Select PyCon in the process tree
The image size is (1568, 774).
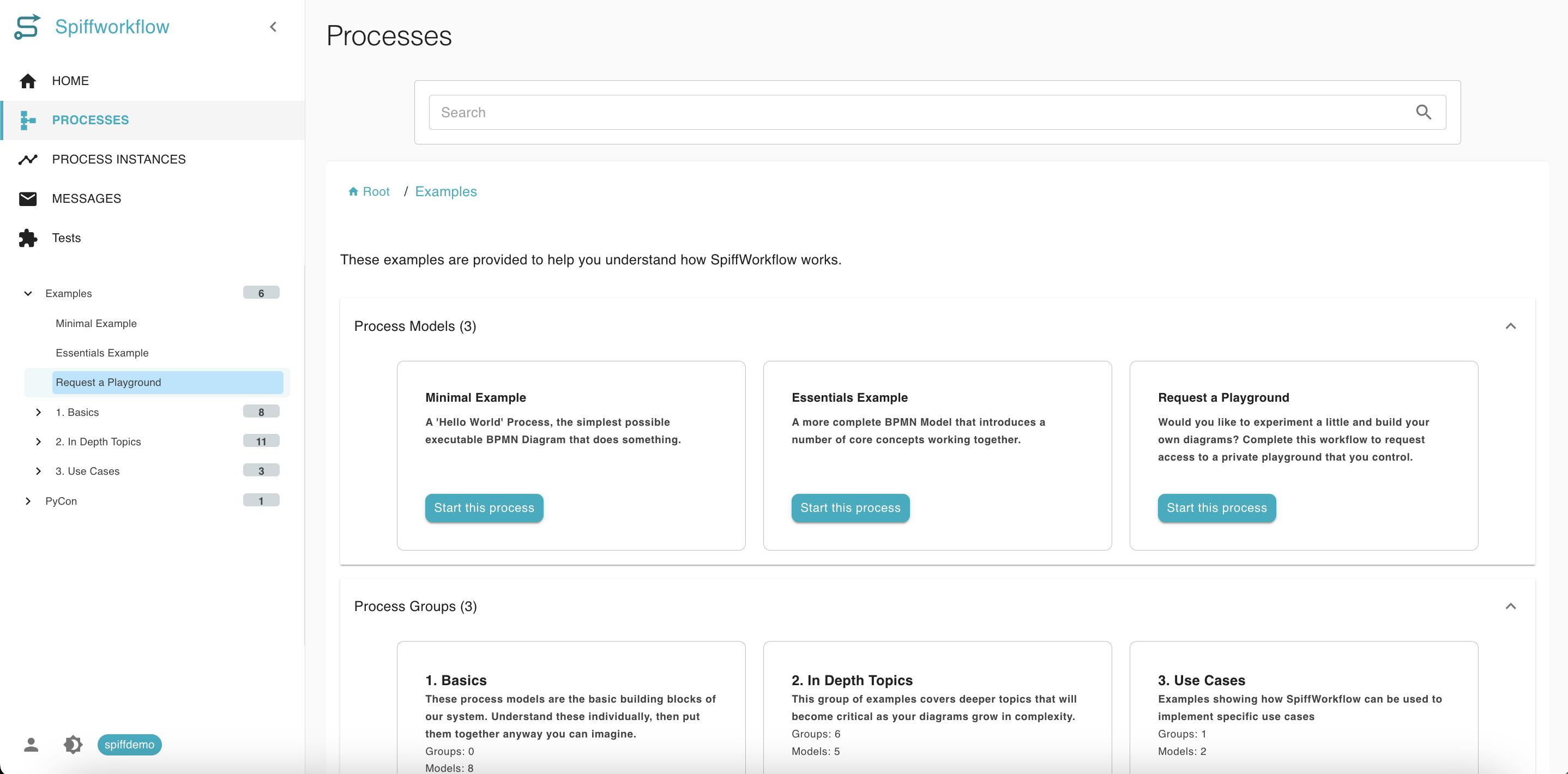[62, 501]
